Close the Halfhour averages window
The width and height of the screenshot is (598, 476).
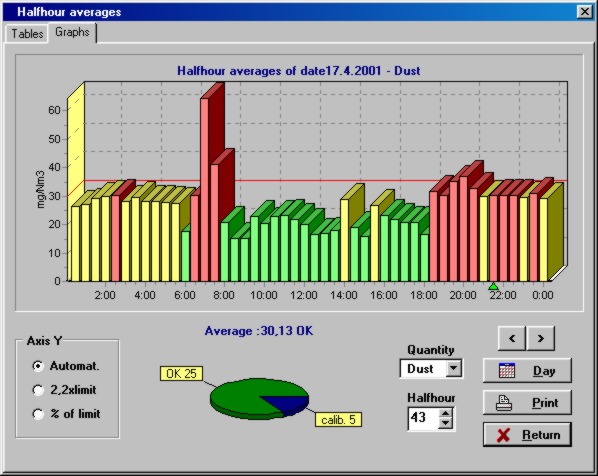(585, 12)
